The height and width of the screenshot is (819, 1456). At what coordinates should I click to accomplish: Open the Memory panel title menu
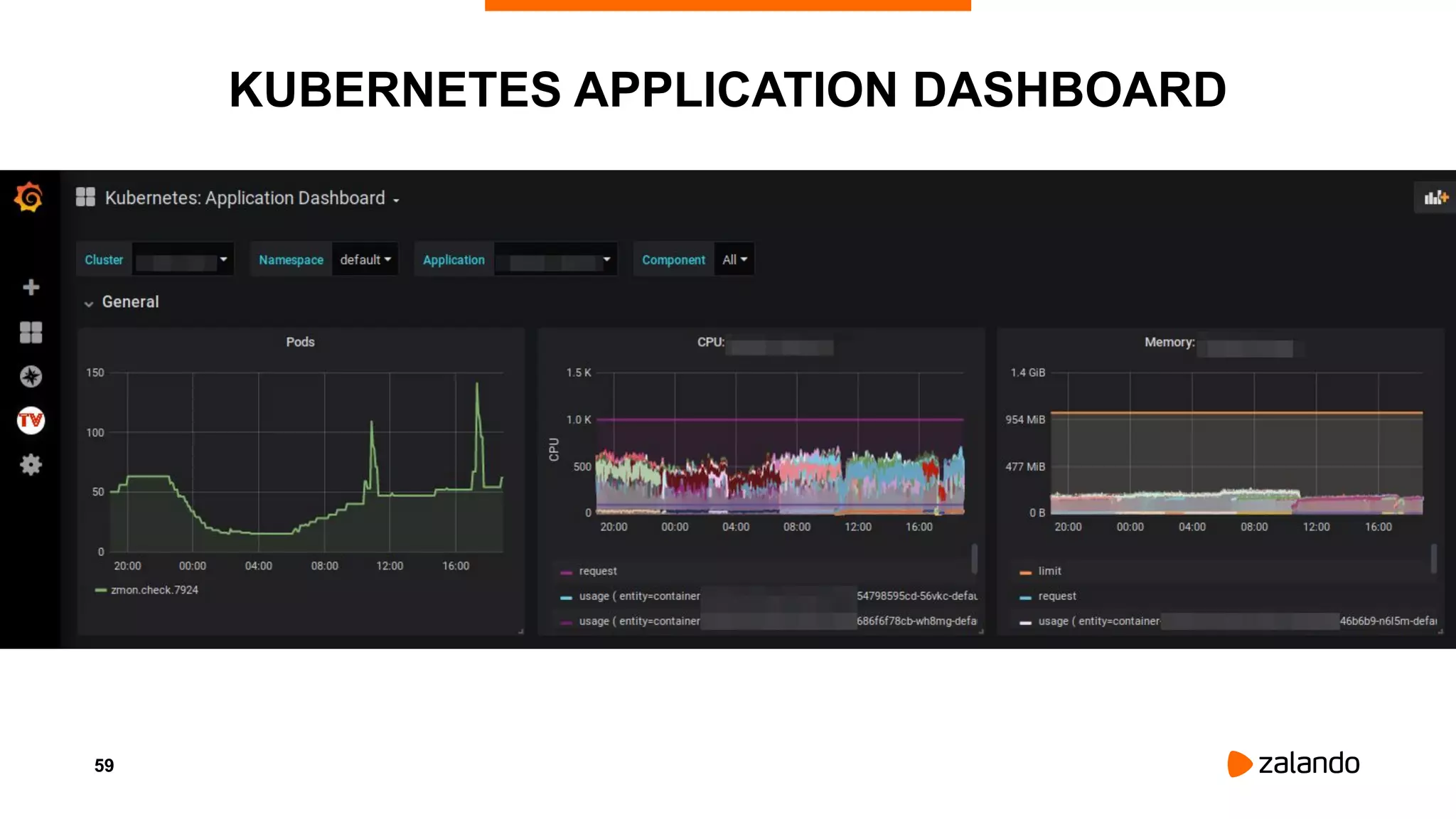[x=1219, y=343]
